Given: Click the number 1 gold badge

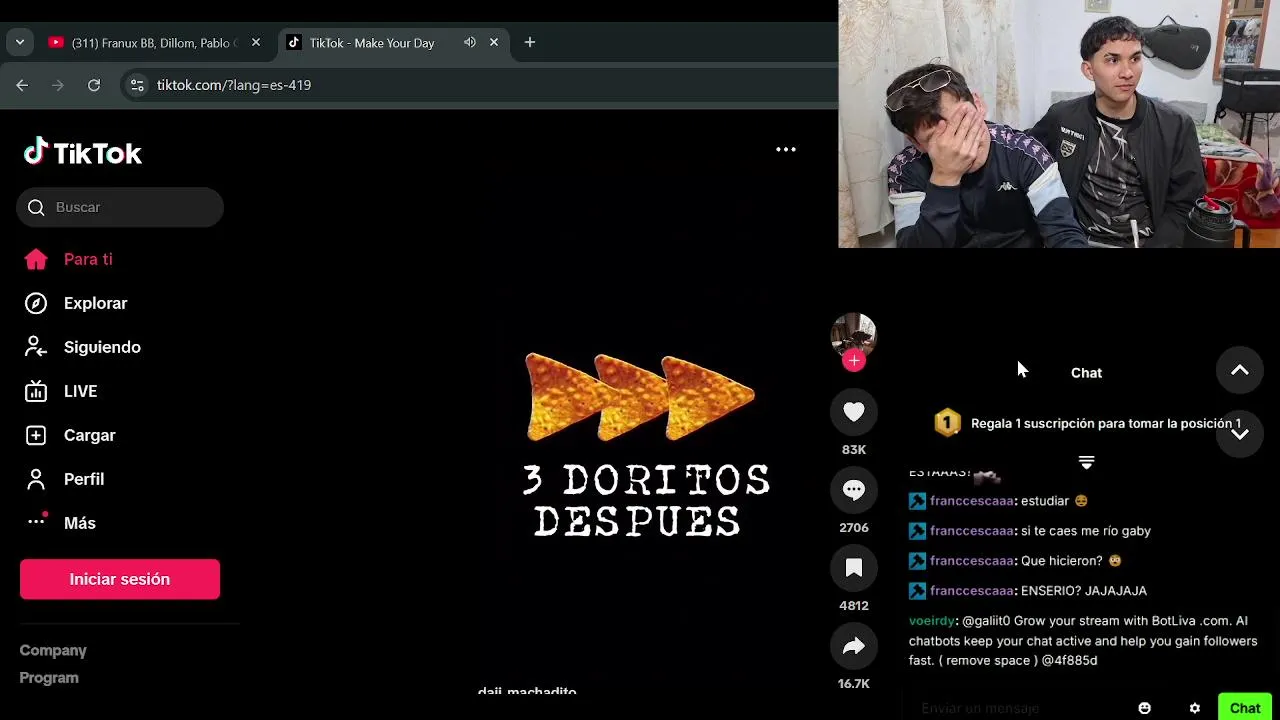Looking at the screenshot, I should coord(947,423).
